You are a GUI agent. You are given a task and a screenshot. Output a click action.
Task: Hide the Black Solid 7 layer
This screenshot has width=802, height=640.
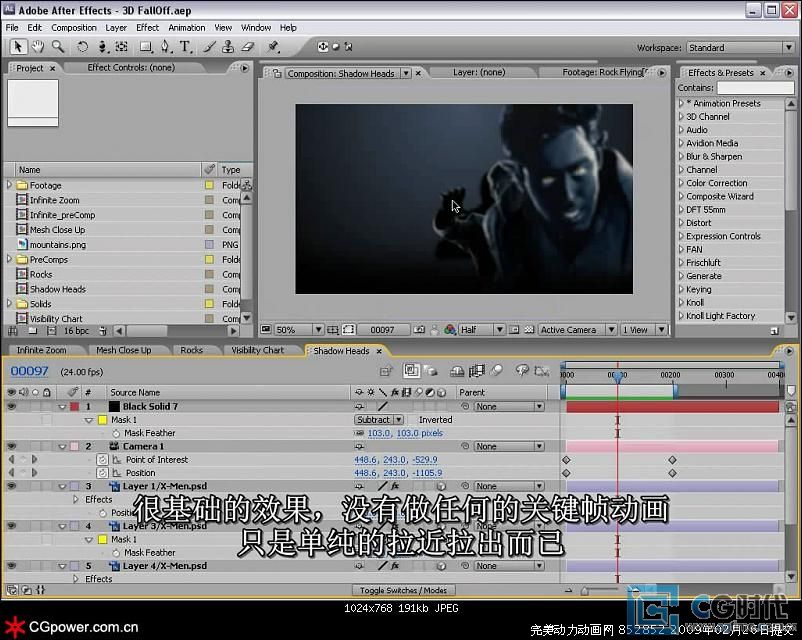[11, 406]
